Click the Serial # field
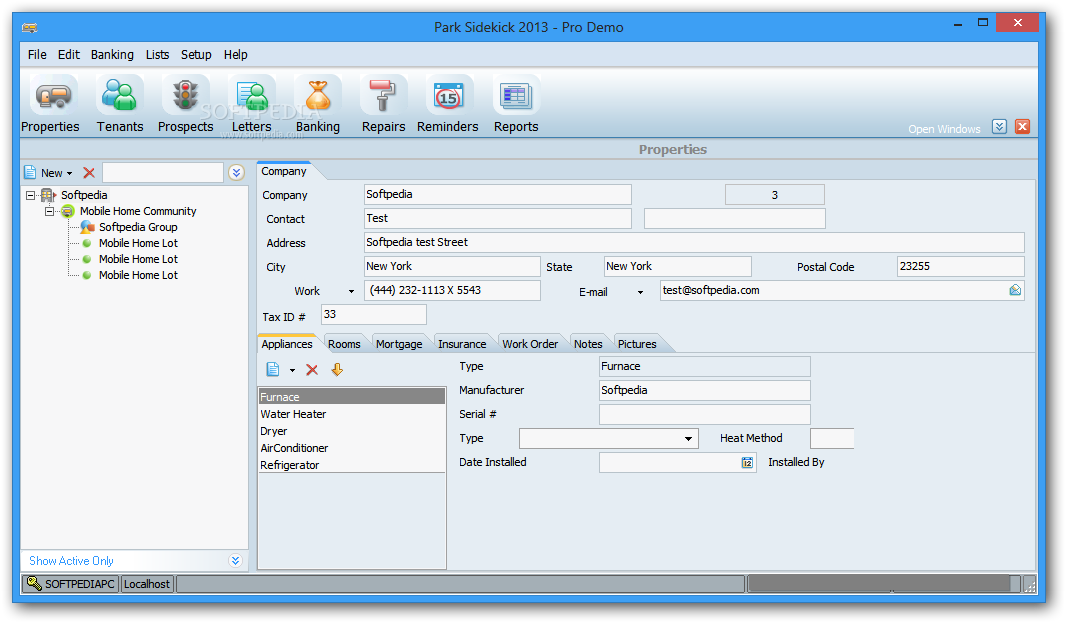 pyautogui.click(x=704, y=414)
